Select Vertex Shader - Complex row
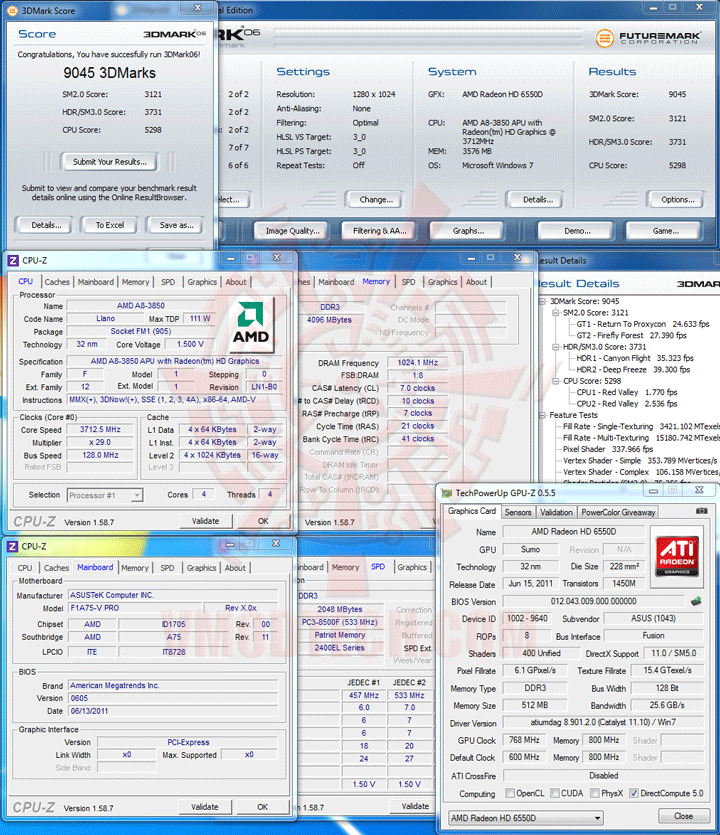 [641, 472]
